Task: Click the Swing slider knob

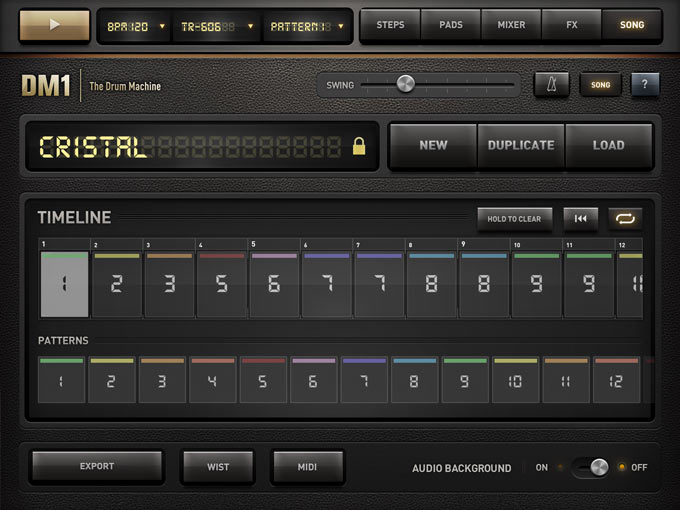Action: [405, 84]
